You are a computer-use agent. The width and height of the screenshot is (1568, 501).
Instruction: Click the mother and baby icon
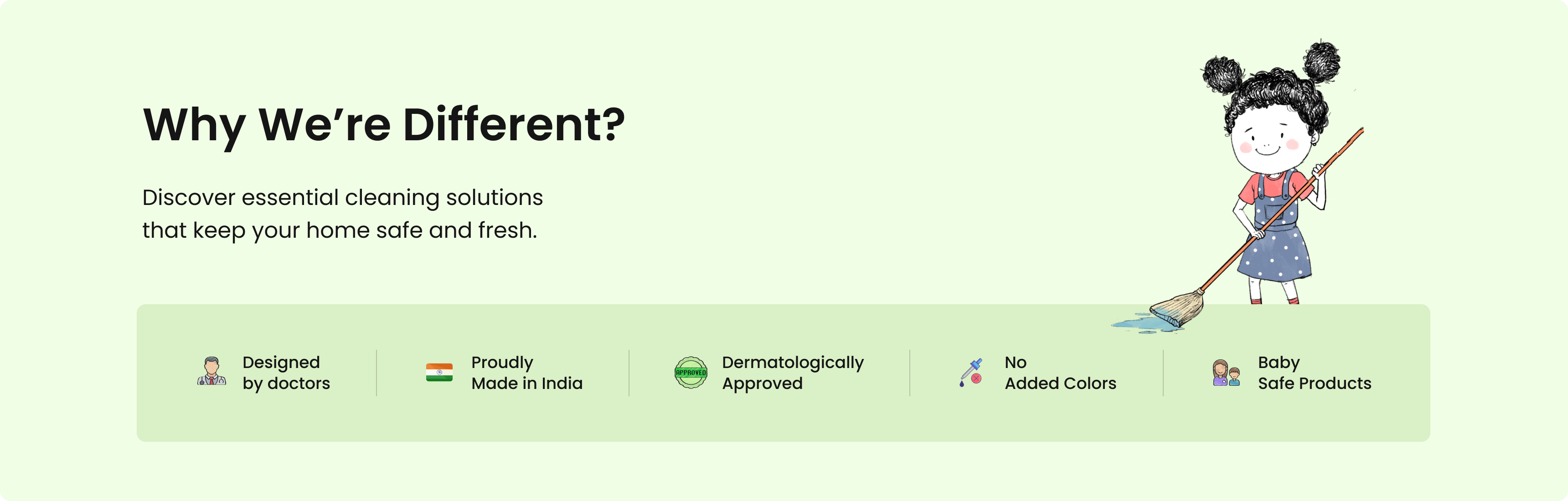click(x=1225, y=373)
